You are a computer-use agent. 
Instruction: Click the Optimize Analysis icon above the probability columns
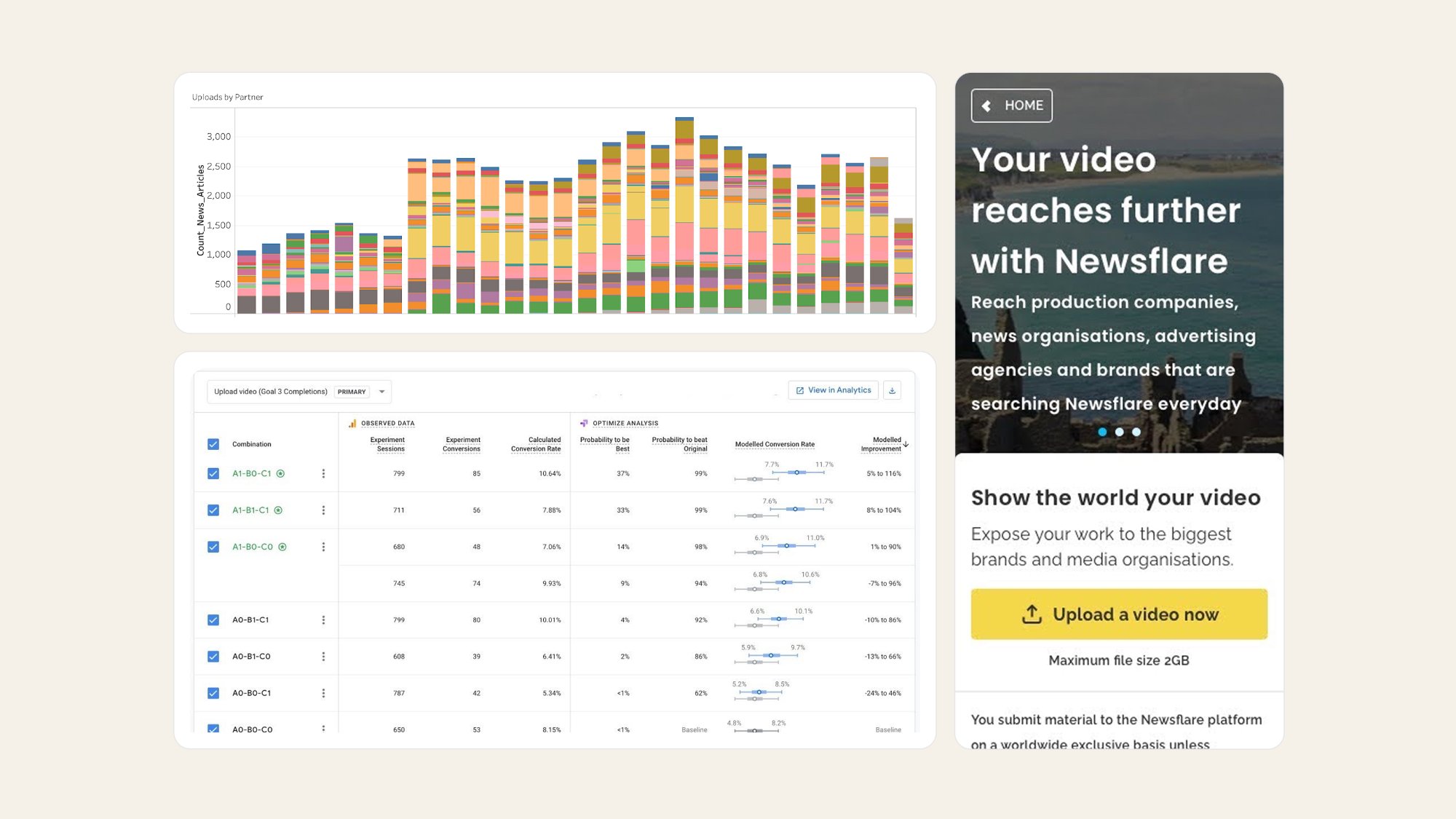pyautogui.click(x=584, y=423)
